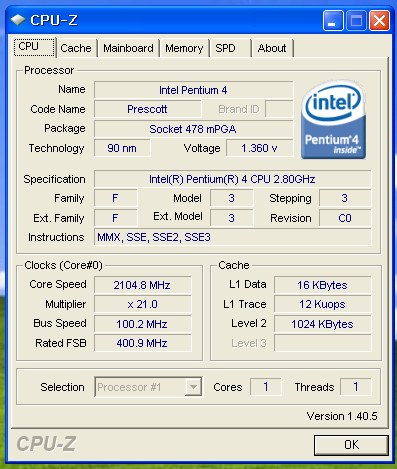Minimize the CPU-Z window
This screenshot has height=469, width=397.
[333, 20]
